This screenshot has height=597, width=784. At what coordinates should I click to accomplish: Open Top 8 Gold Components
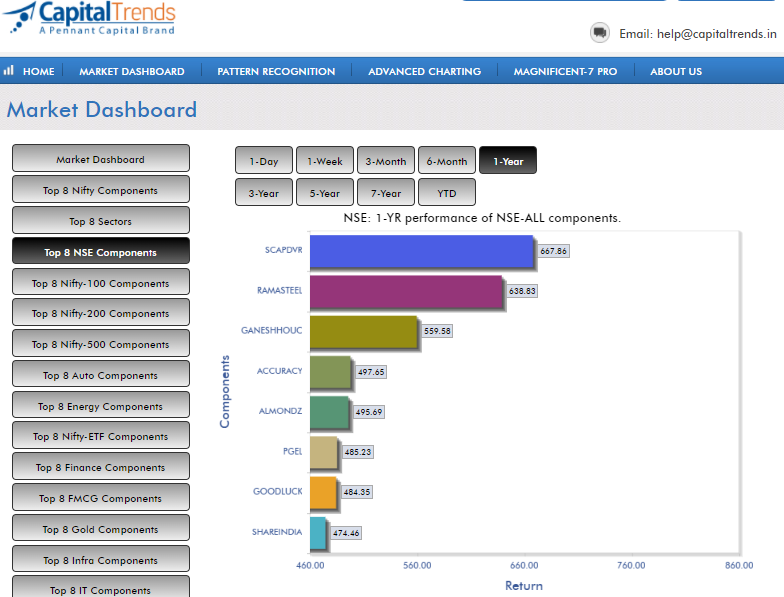click(100, 528)
